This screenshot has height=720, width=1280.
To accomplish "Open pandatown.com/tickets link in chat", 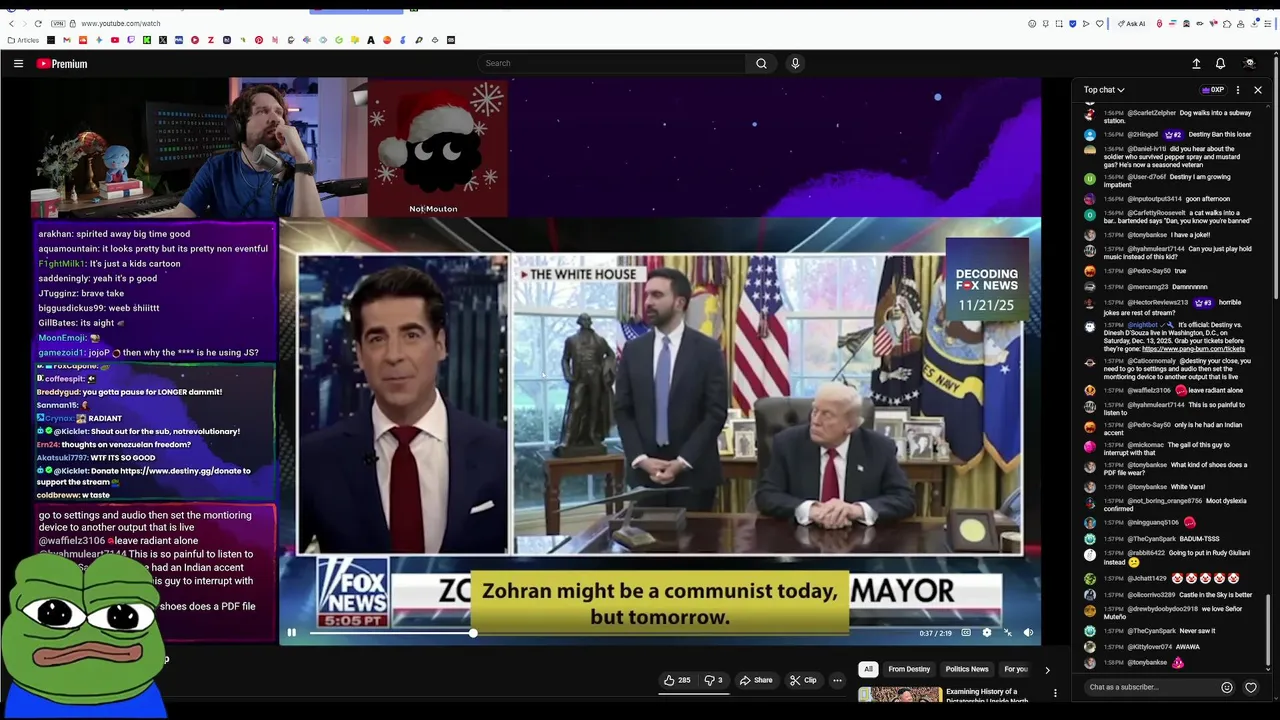I will pyautogui.click(x=1193, y=349).
